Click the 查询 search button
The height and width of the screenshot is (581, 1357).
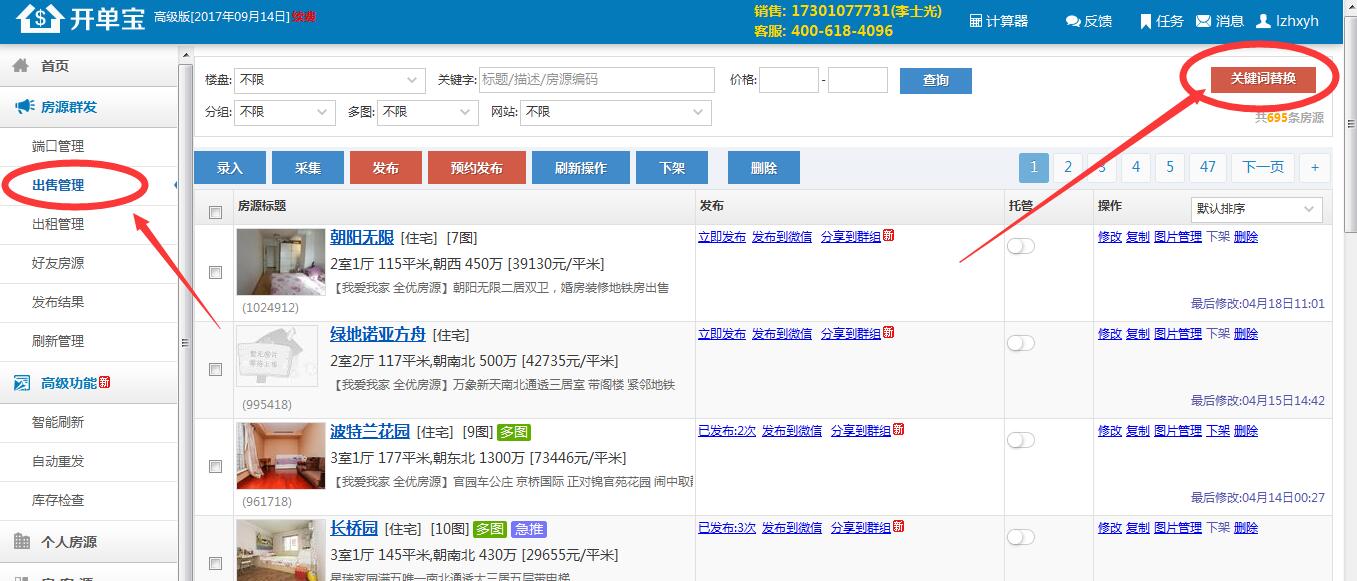936,80
